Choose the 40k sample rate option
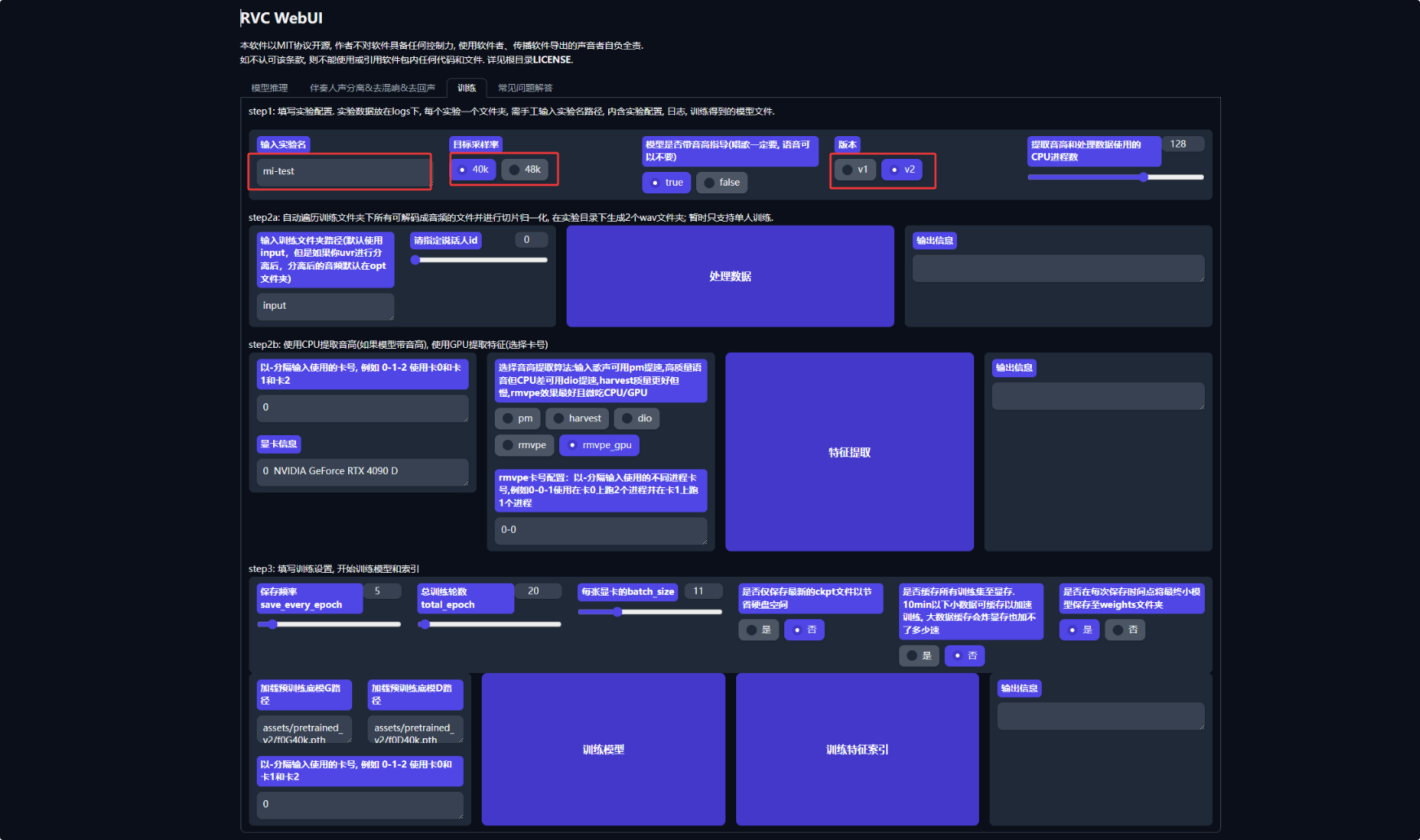1420x840 pixels. point(473,169)
